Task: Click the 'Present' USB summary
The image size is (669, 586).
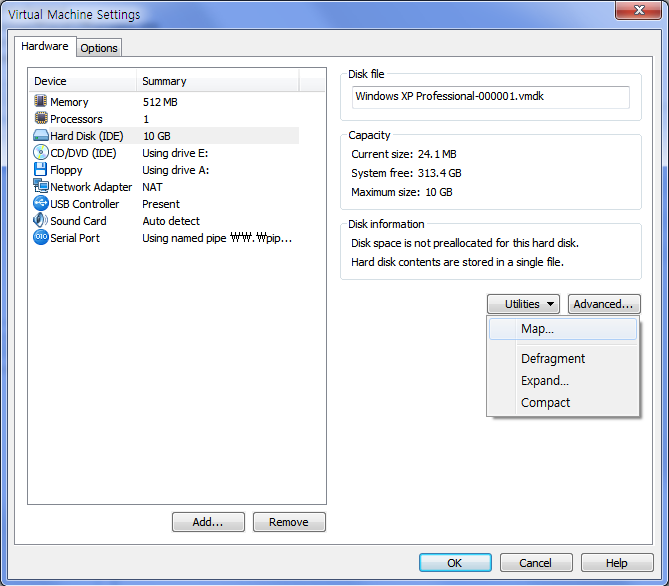Action: click(161, 204)
